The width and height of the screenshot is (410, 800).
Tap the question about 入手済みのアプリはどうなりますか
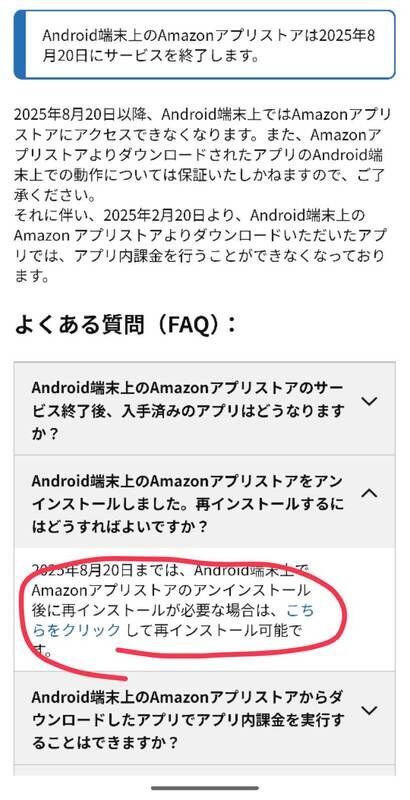(188, 411)
